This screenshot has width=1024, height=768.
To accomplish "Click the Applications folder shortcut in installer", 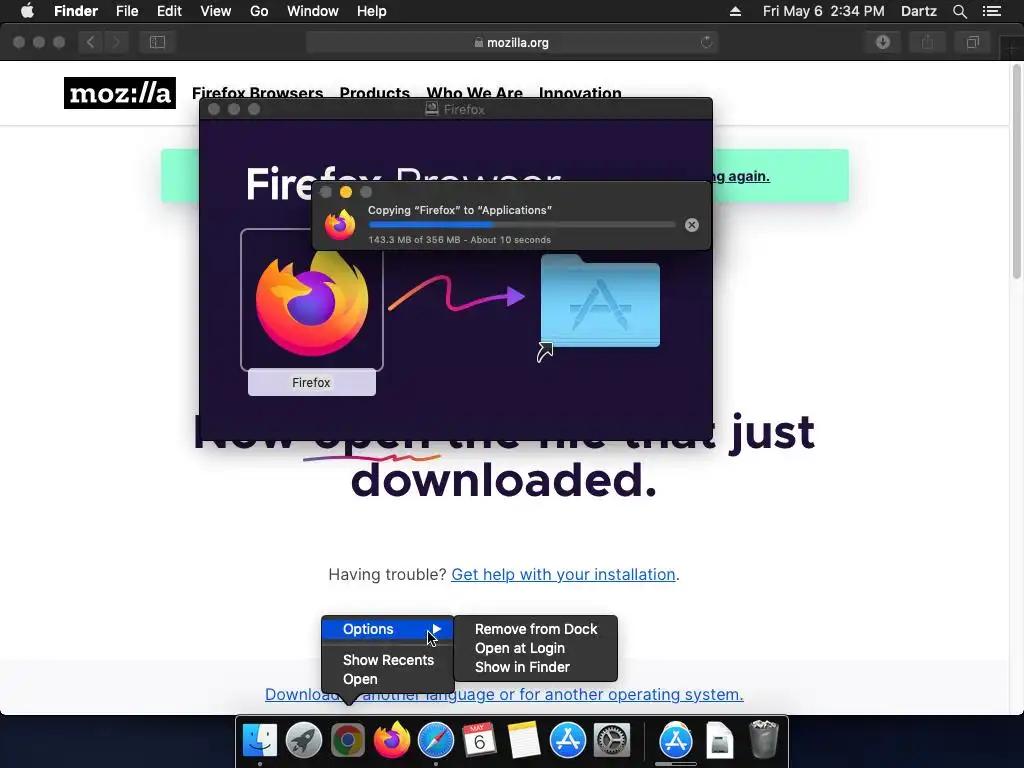I will pos(600,302).
